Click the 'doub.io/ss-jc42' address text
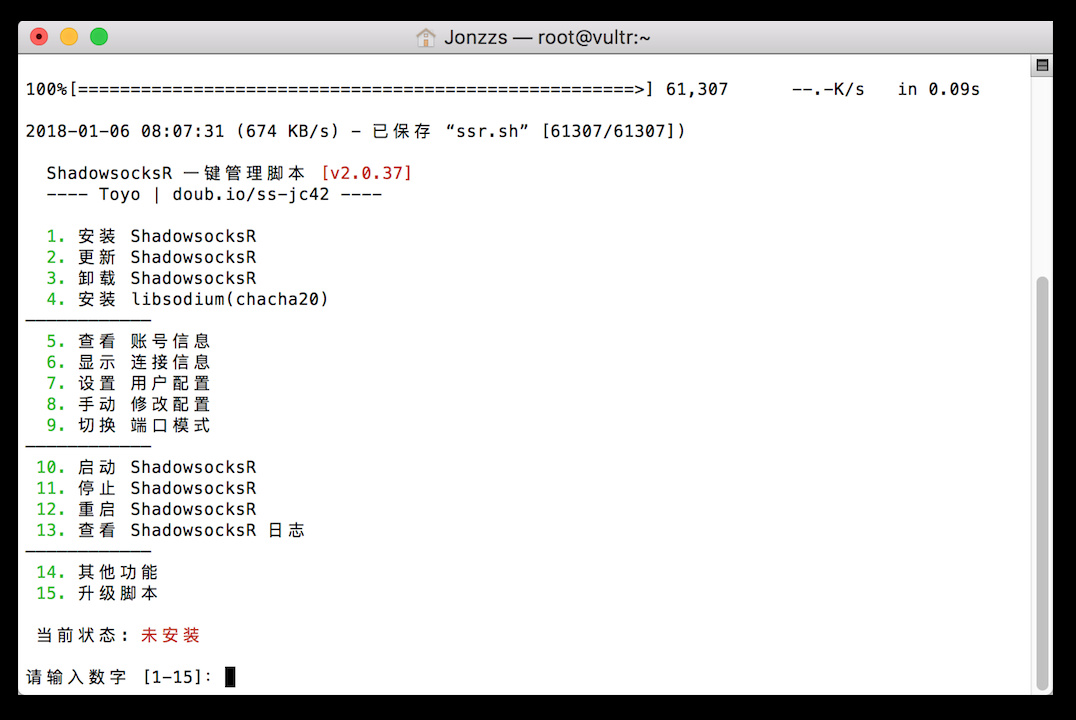 (x=250, y=194)
